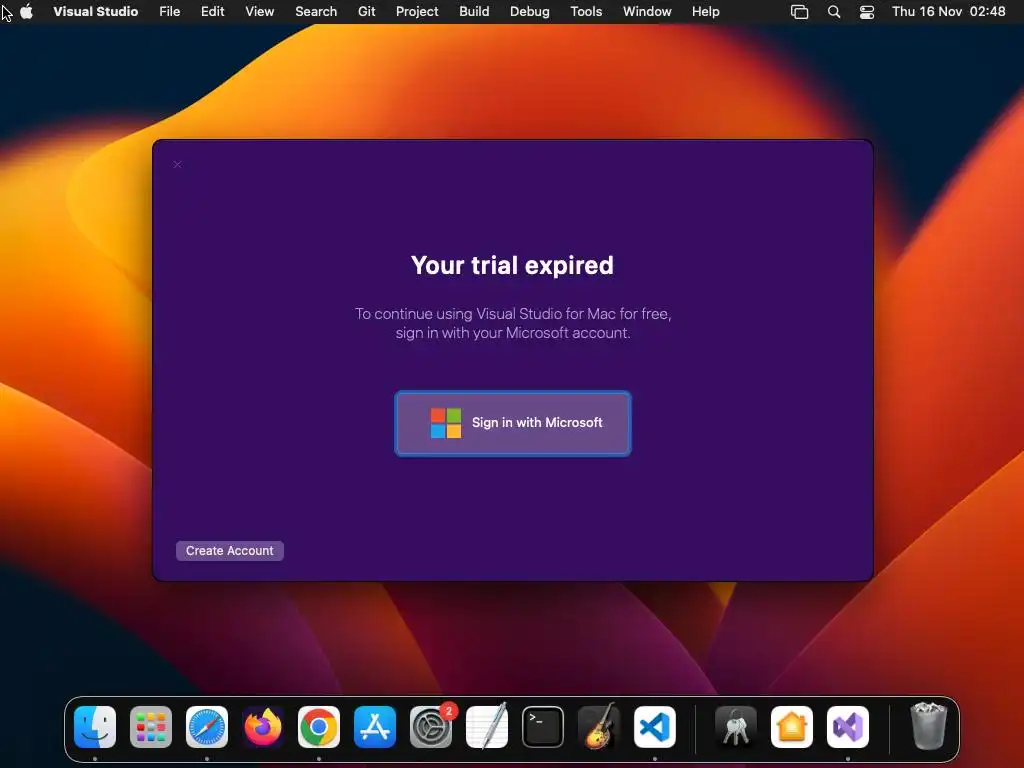Close the trial expired dialog
1024x768 pixels.
click(x=178, y=165)
